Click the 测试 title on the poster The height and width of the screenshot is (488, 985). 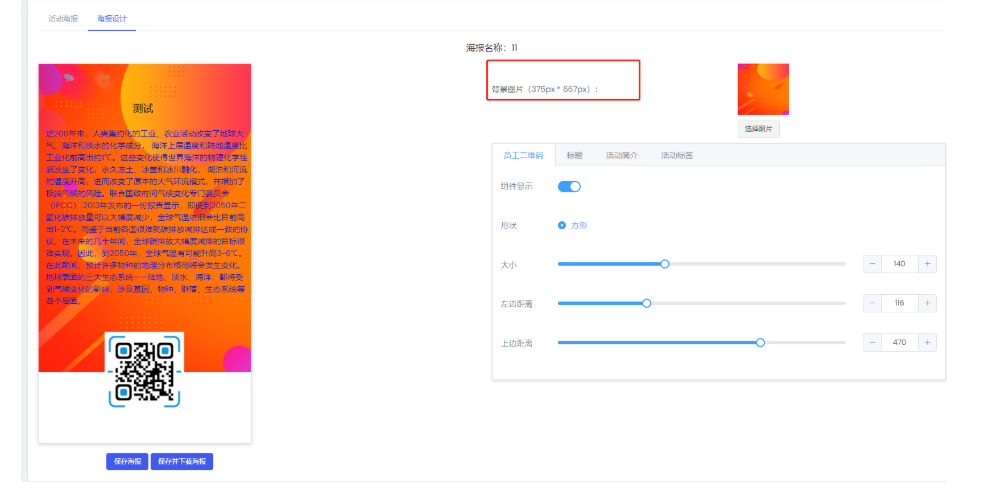tap(143, 109)
